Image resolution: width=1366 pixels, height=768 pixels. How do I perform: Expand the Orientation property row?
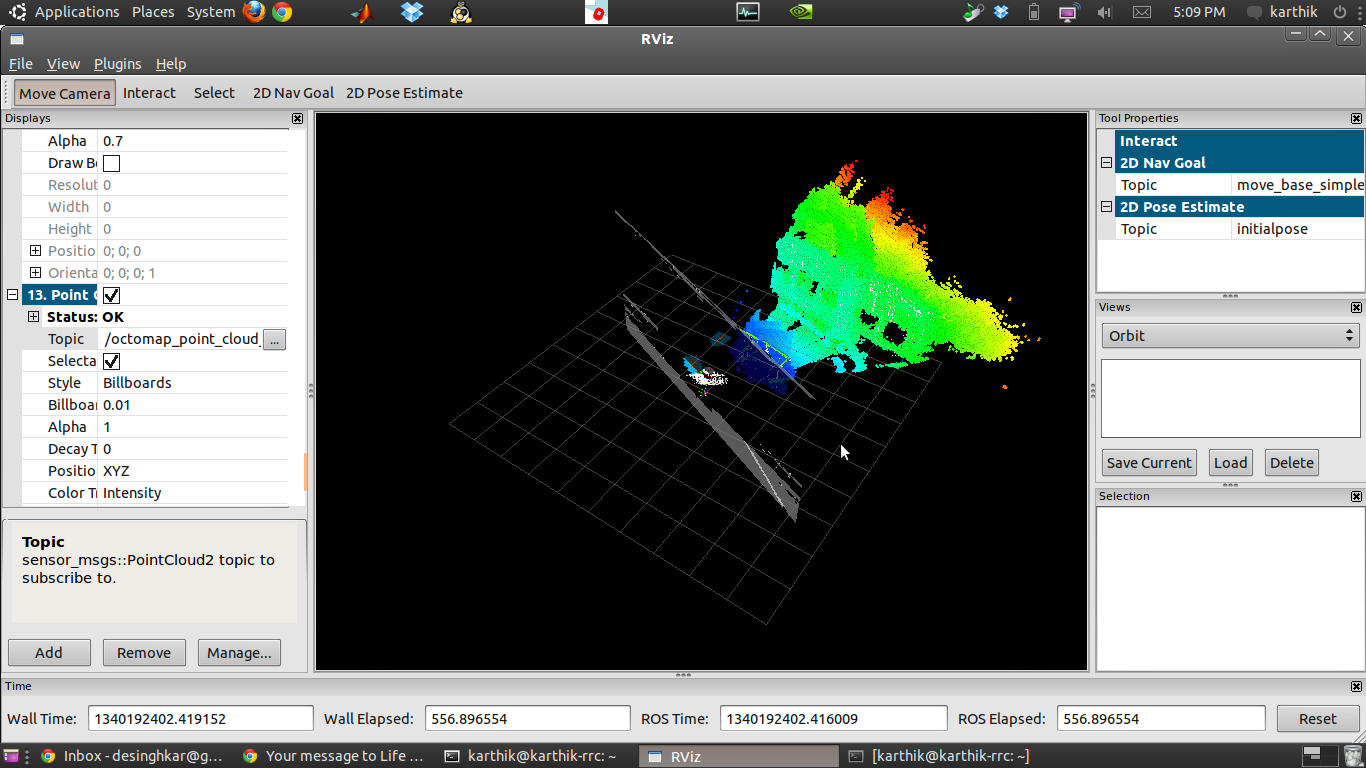click(x=35, y=273)
